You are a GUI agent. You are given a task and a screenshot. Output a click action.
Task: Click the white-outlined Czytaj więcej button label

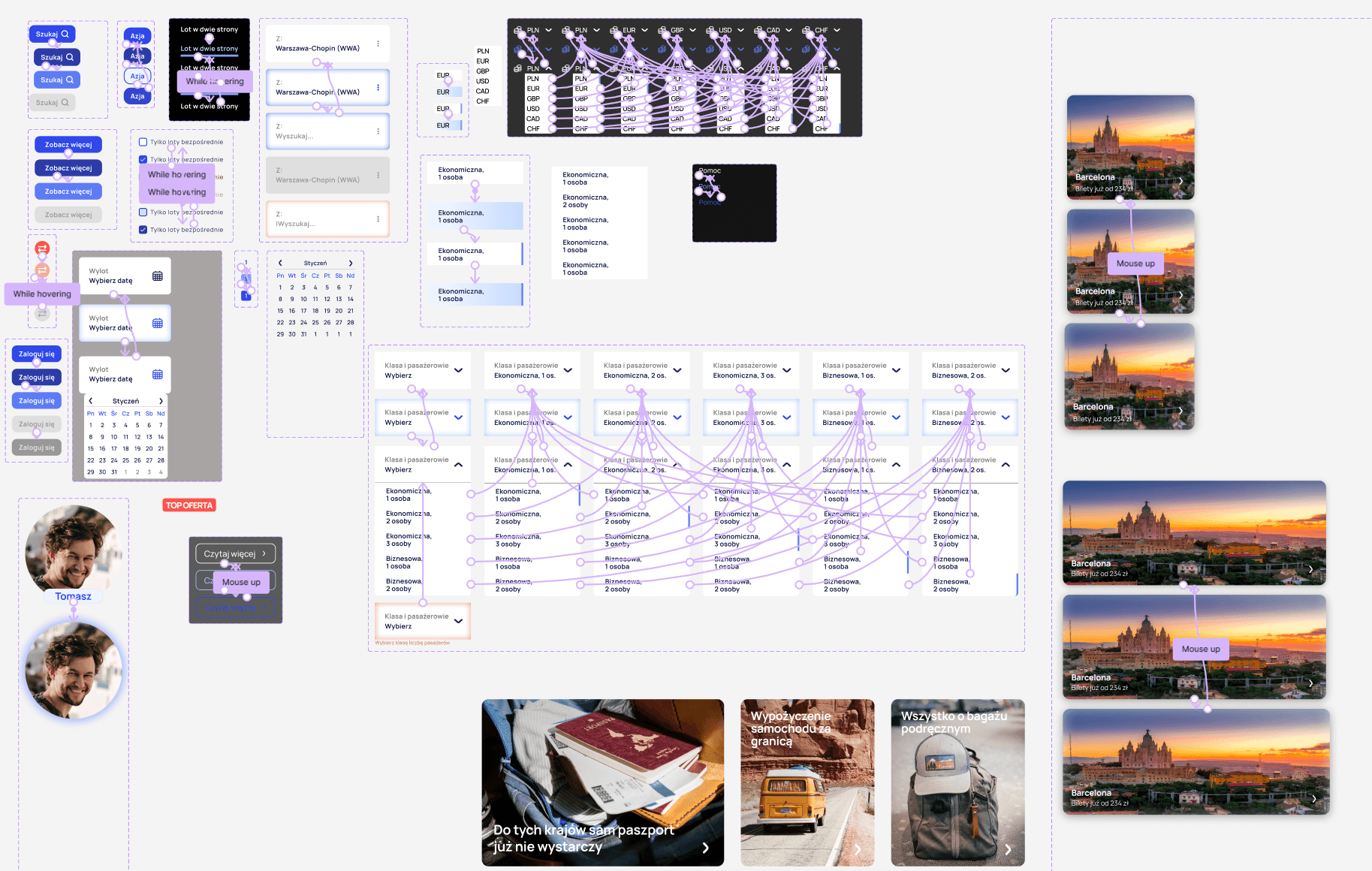click(x=230, y=554)
